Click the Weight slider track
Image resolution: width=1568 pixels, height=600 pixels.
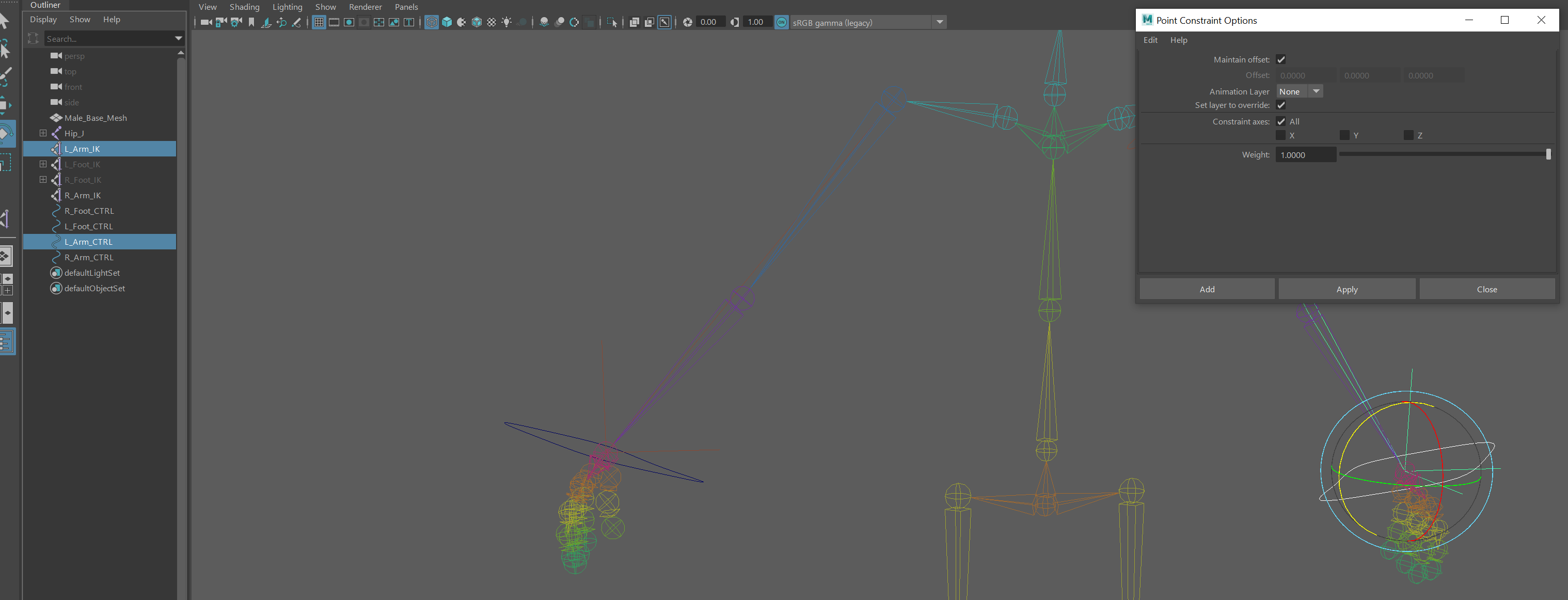[1443, 154]
